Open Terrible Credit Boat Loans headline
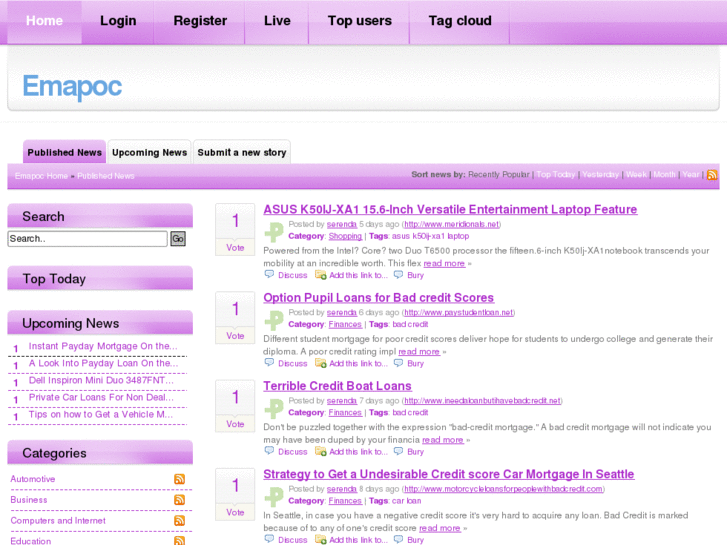 [338, 386]
